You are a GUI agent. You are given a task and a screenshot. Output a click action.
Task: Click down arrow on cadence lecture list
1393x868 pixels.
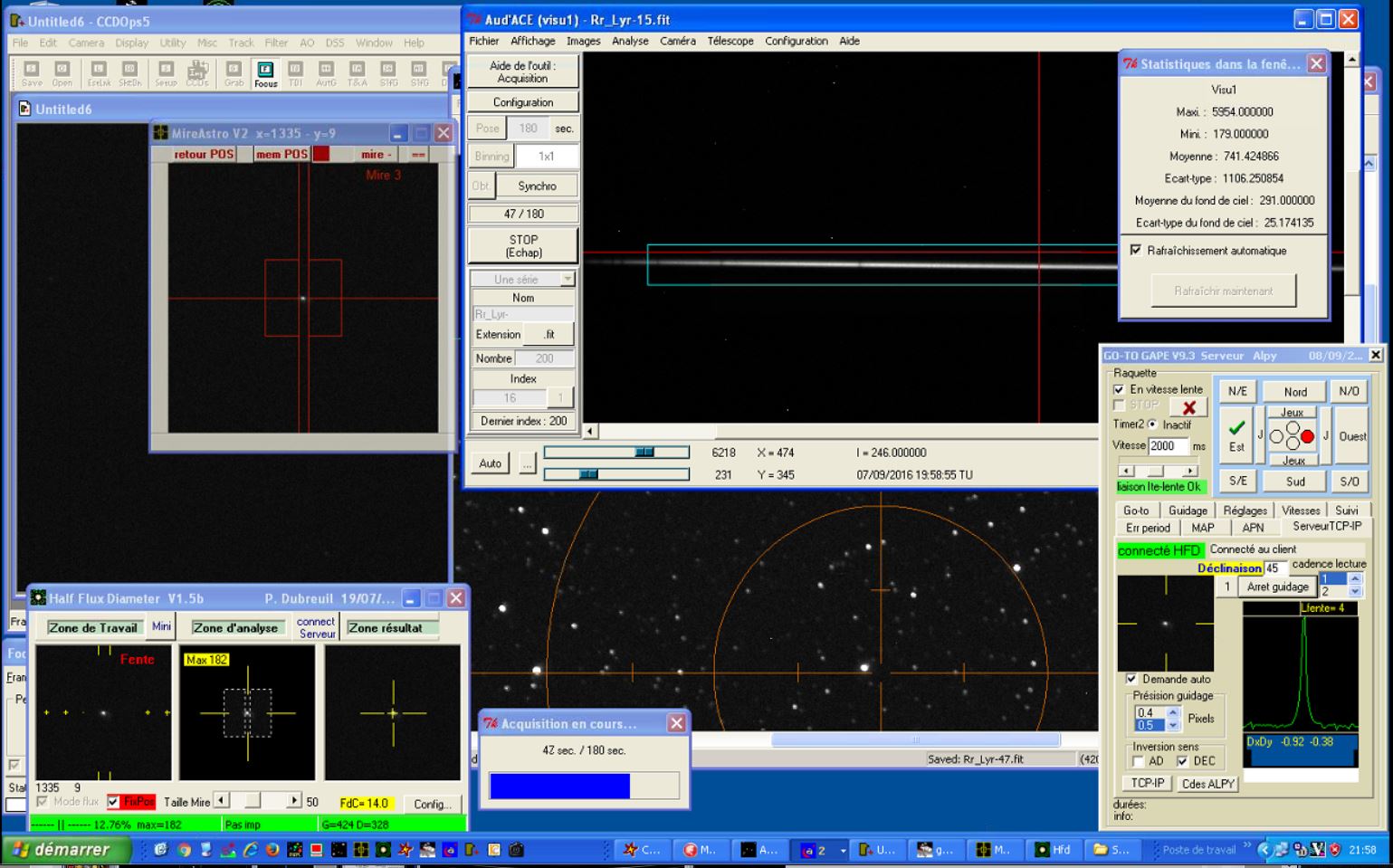[x=1355, y=592]
